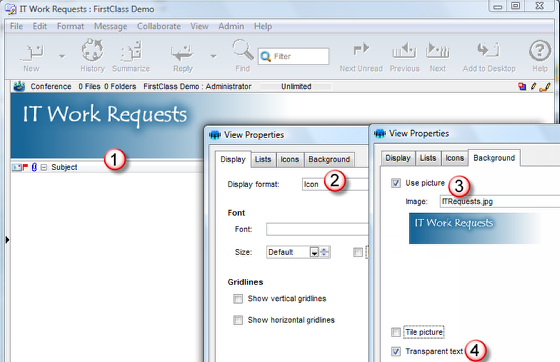Enable Show vertical gridlines
Viewport: 560px width, 362px height.
coord(238,298)
